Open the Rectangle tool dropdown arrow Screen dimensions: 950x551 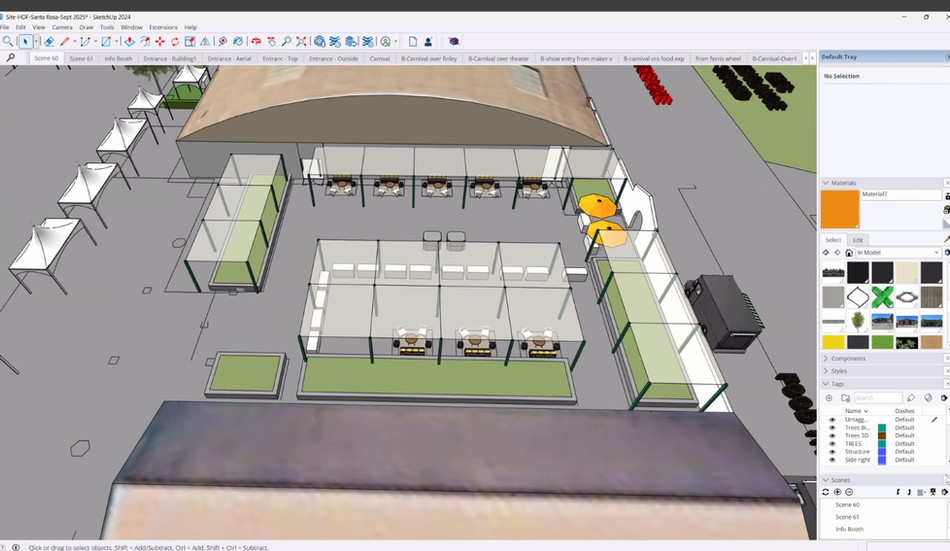pyautogui.click(x=117, y=41)
